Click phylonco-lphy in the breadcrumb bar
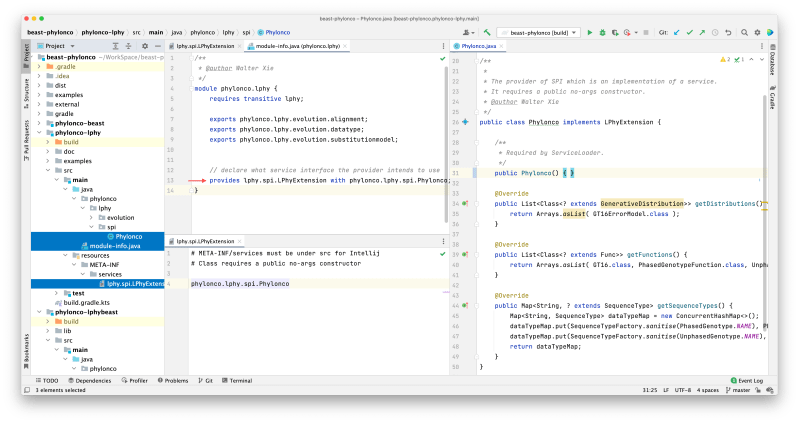Viewport: 799px width, 423px height. 103,32
